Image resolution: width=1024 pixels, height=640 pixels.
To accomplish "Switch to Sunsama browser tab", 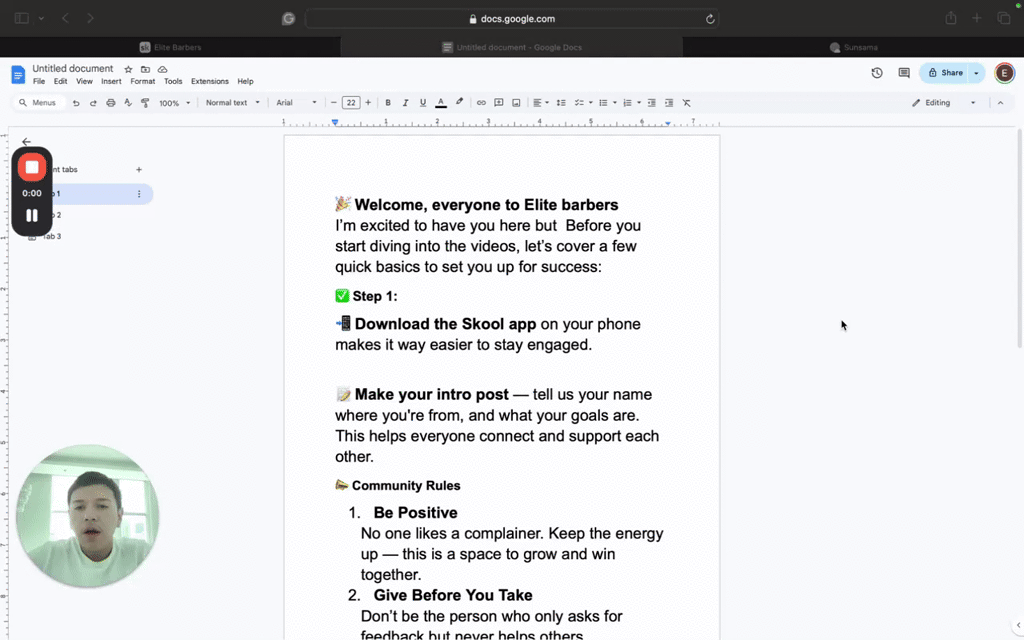I will 854,47.
